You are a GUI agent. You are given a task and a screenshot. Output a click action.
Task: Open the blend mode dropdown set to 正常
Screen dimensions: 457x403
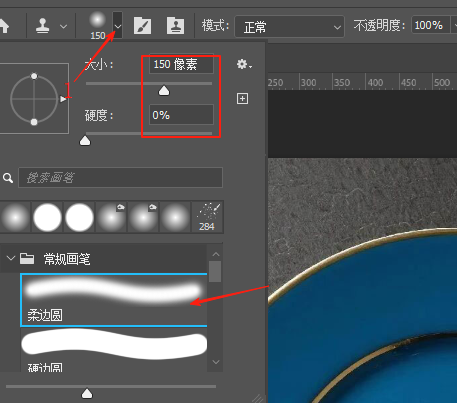[x=289, y=26]
